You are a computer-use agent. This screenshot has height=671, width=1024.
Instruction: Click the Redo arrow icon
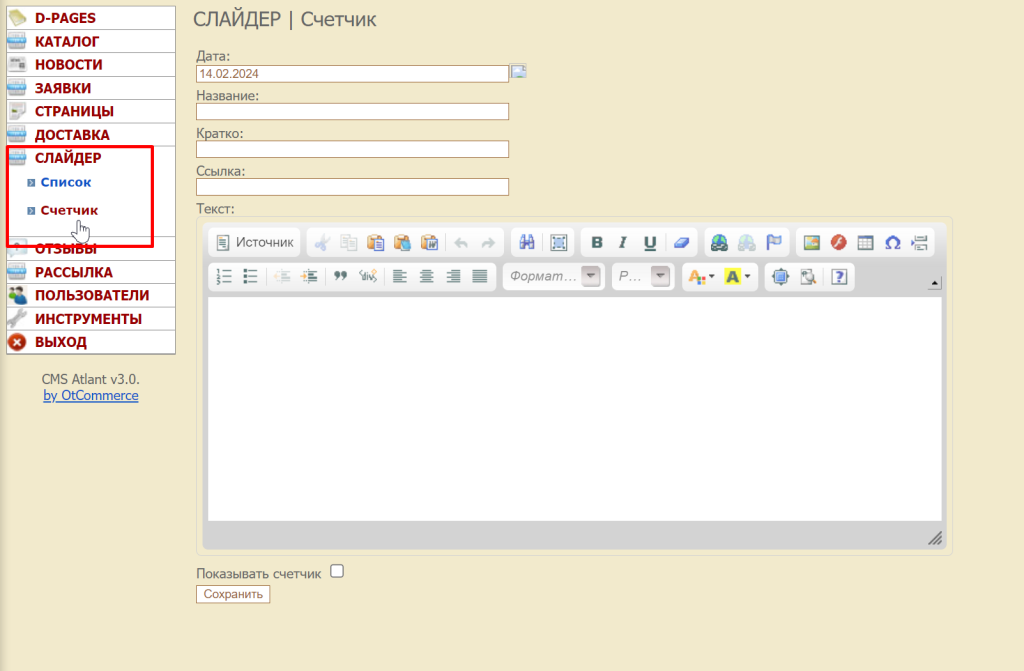tap(488, 243)
